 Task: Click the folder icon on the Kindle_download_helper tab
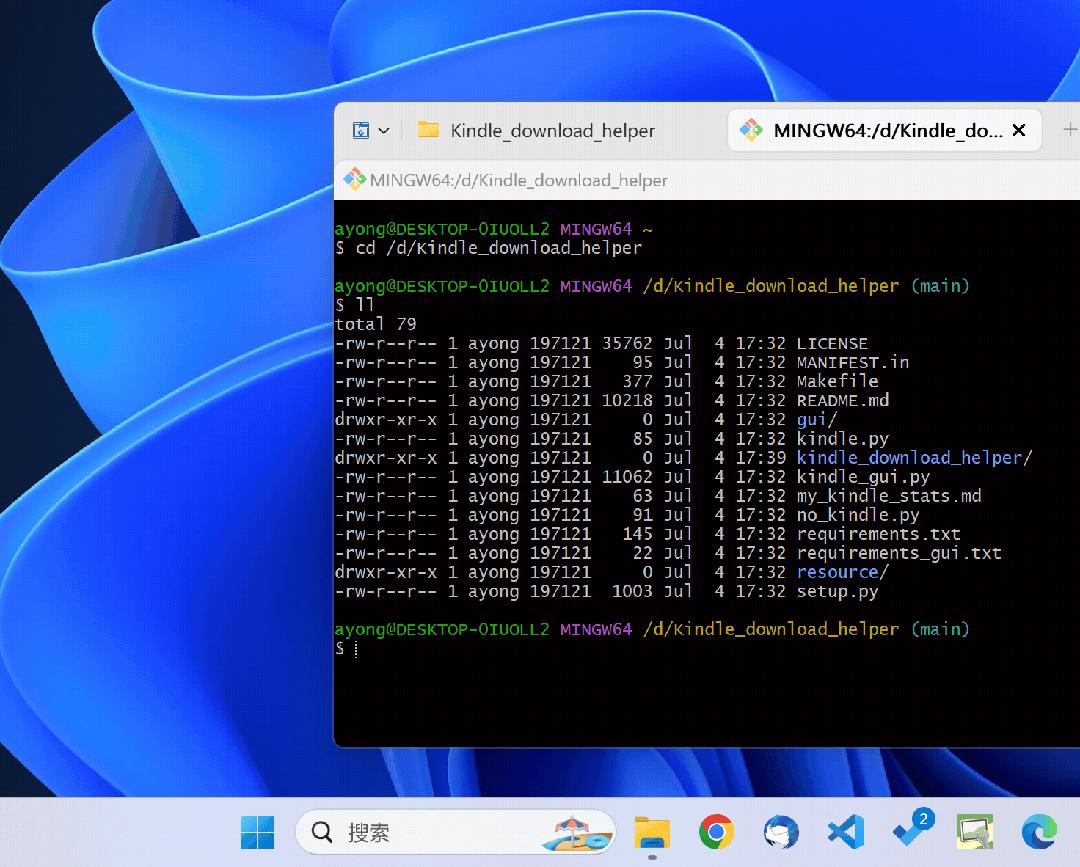click(x=427, y=130)
